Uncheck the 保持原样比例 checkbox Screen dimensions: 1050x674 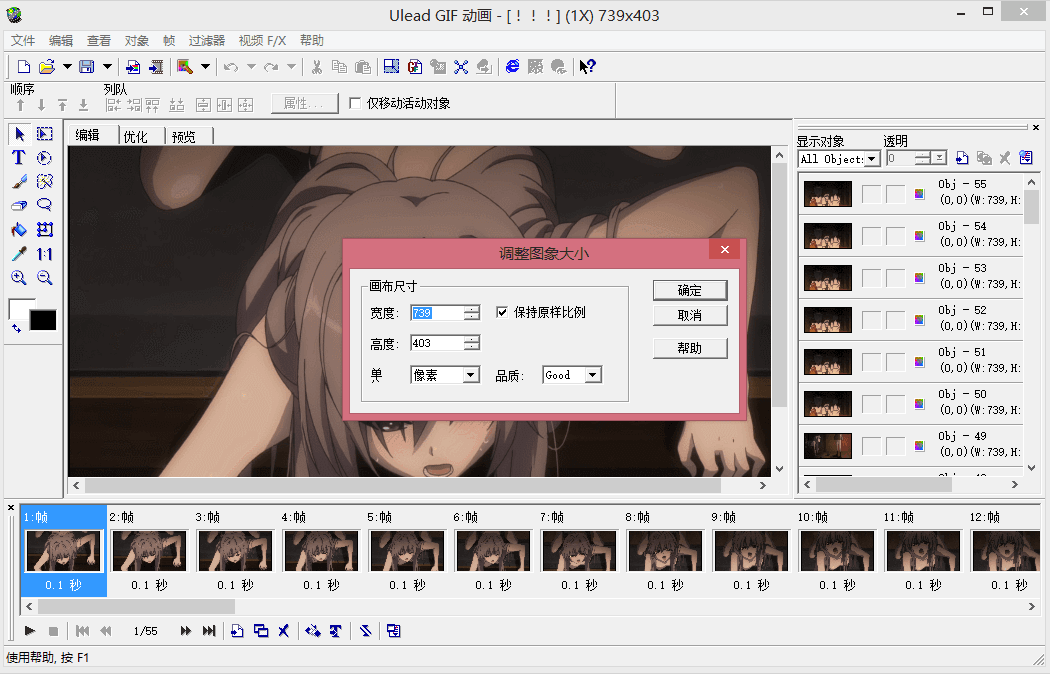click(502, 312)
